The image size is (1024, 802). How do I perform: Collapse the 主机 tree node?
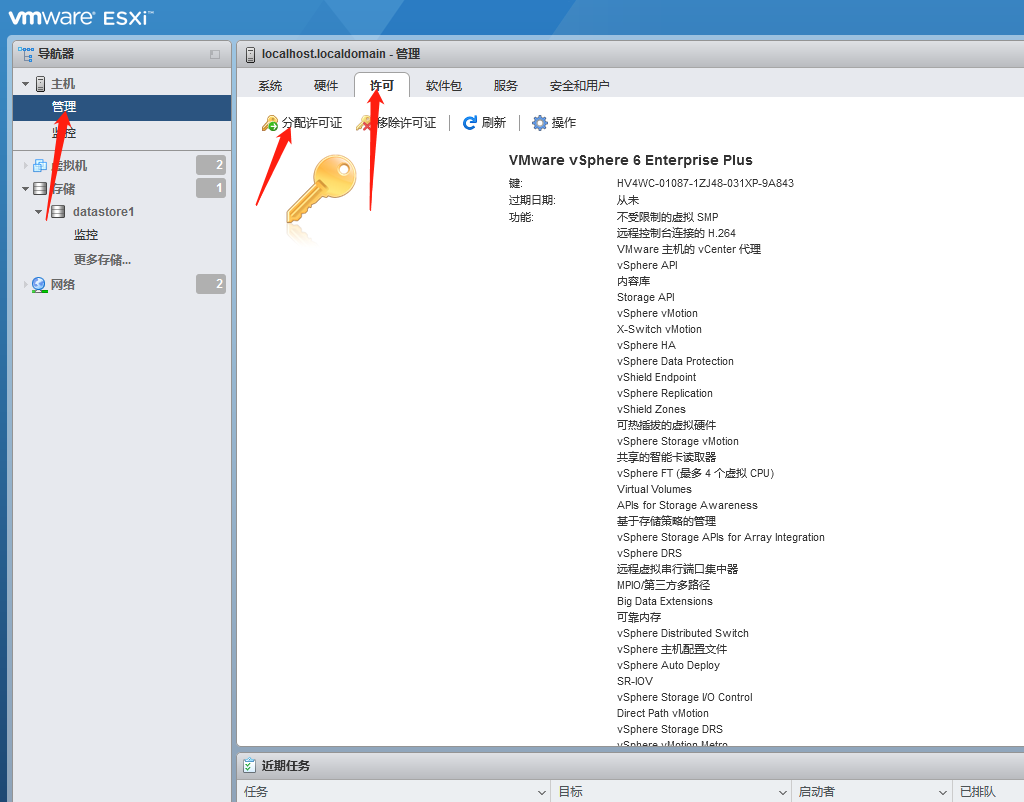25,84
